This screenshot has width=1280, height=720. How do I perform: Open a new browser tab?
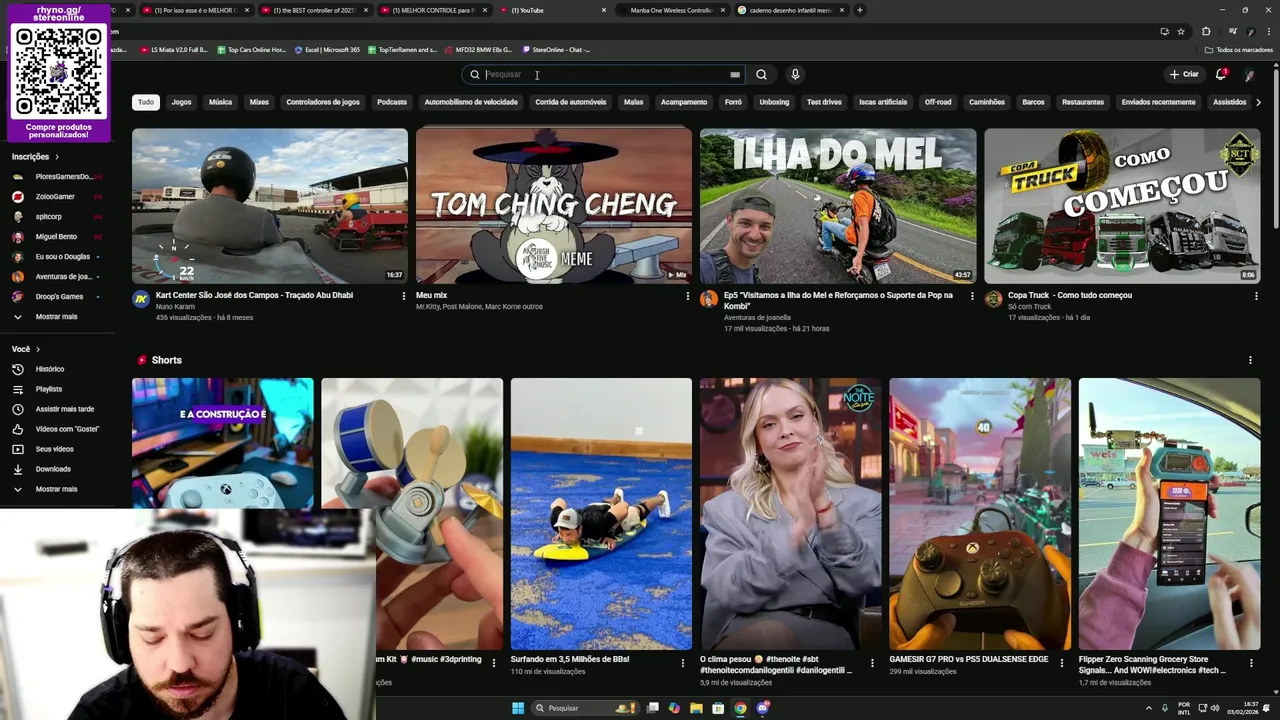860,10
